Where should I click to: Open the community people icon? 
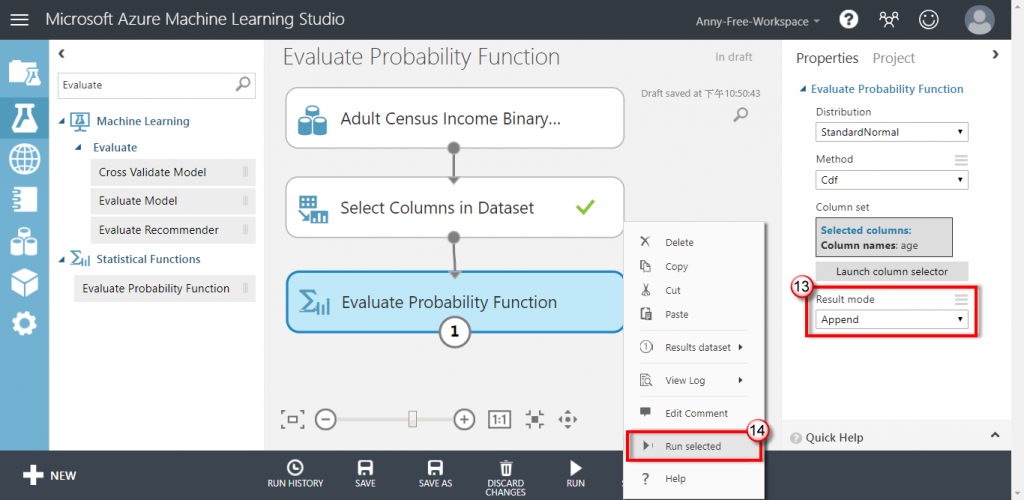click(889, 20)
